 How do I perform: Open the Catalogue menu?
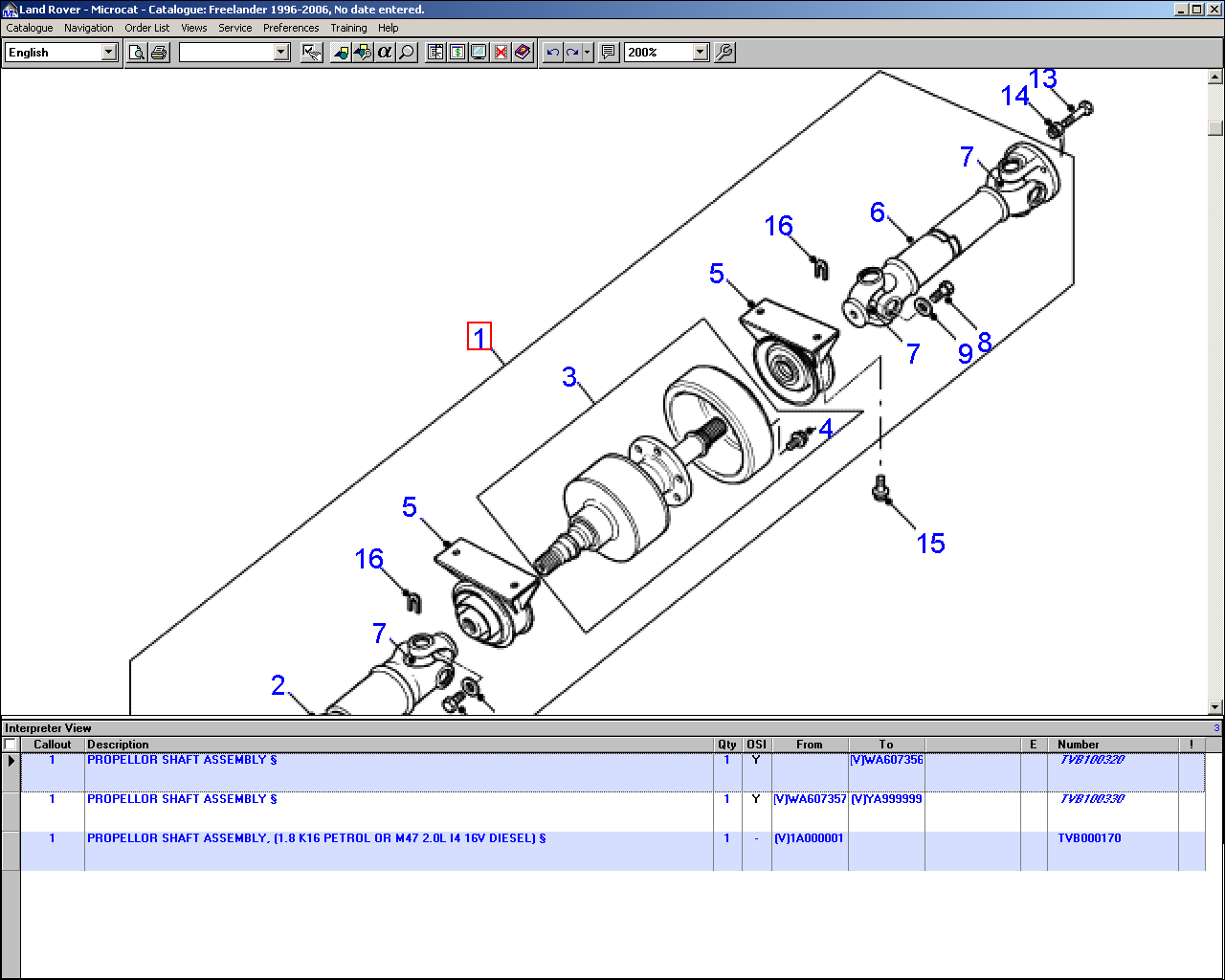pyautogui.click(x=30, y=28)
